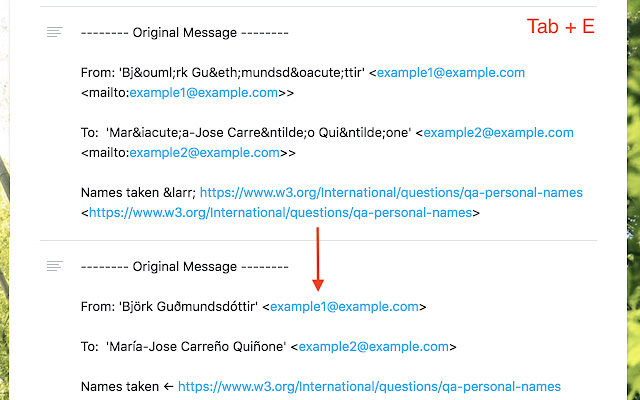640x400 pixels.
Task: Place cursor in 'María-Jose Carreño Quiñone' recipient name
Action: click(x=196, y=347)
